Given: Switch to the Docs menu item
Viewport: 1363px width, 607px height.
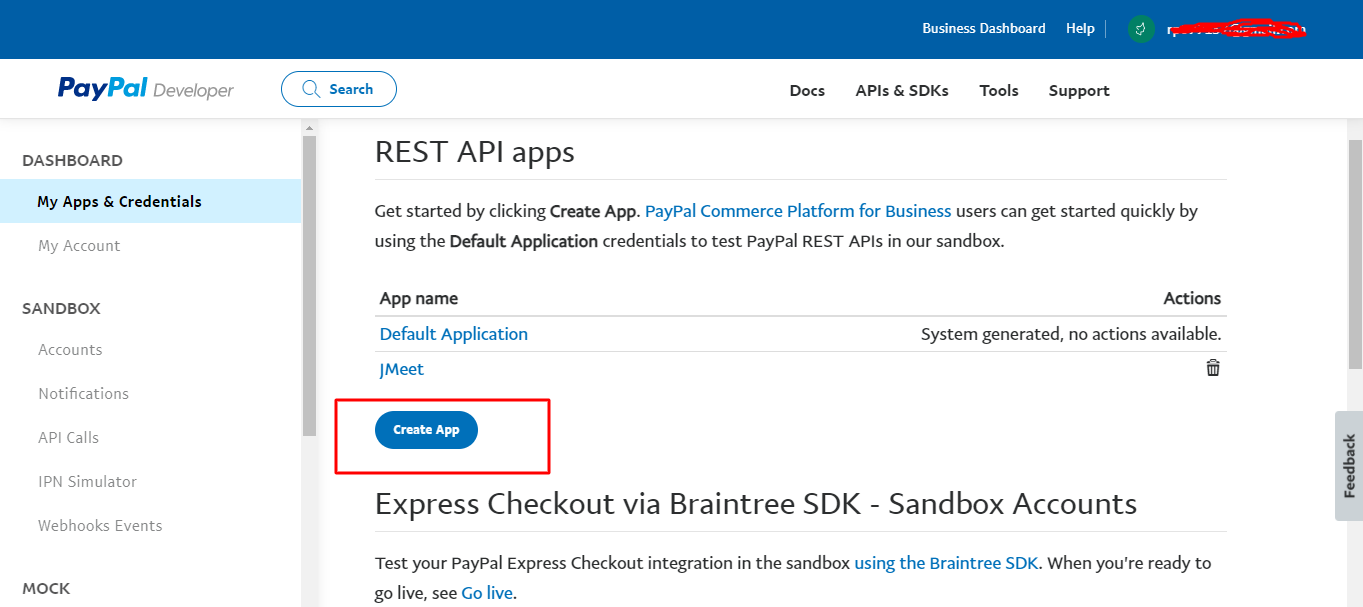Looking at the screenshot, I should [807, 90].
